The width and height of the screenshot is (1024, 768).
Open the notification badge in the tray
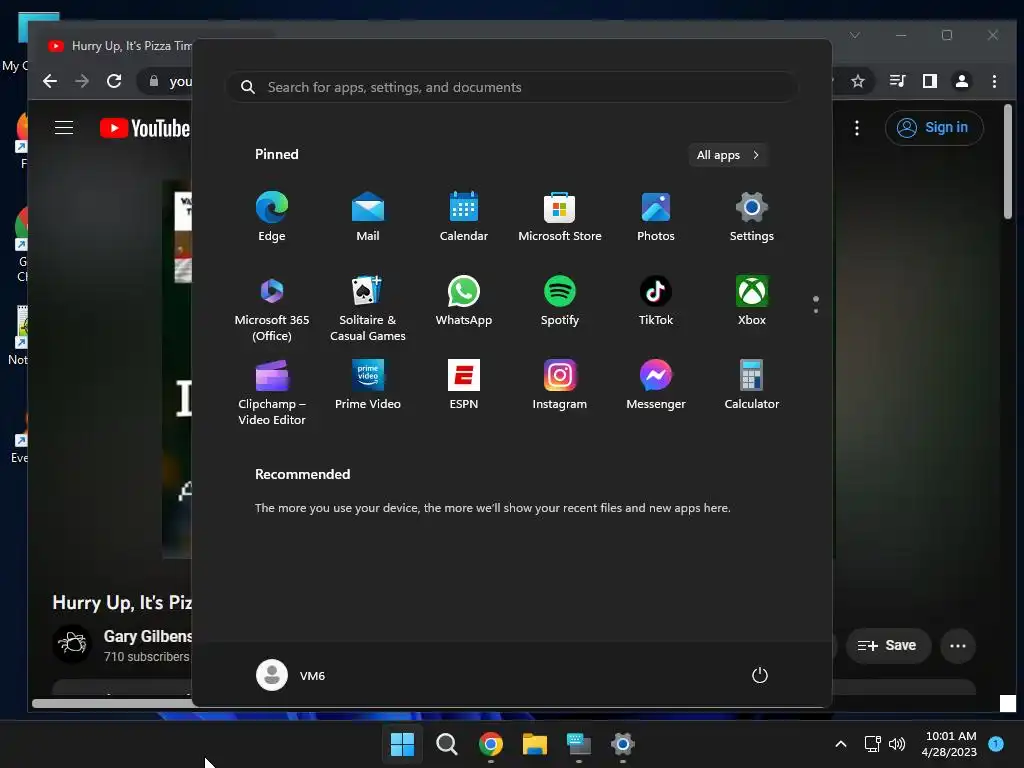(996, 744)
